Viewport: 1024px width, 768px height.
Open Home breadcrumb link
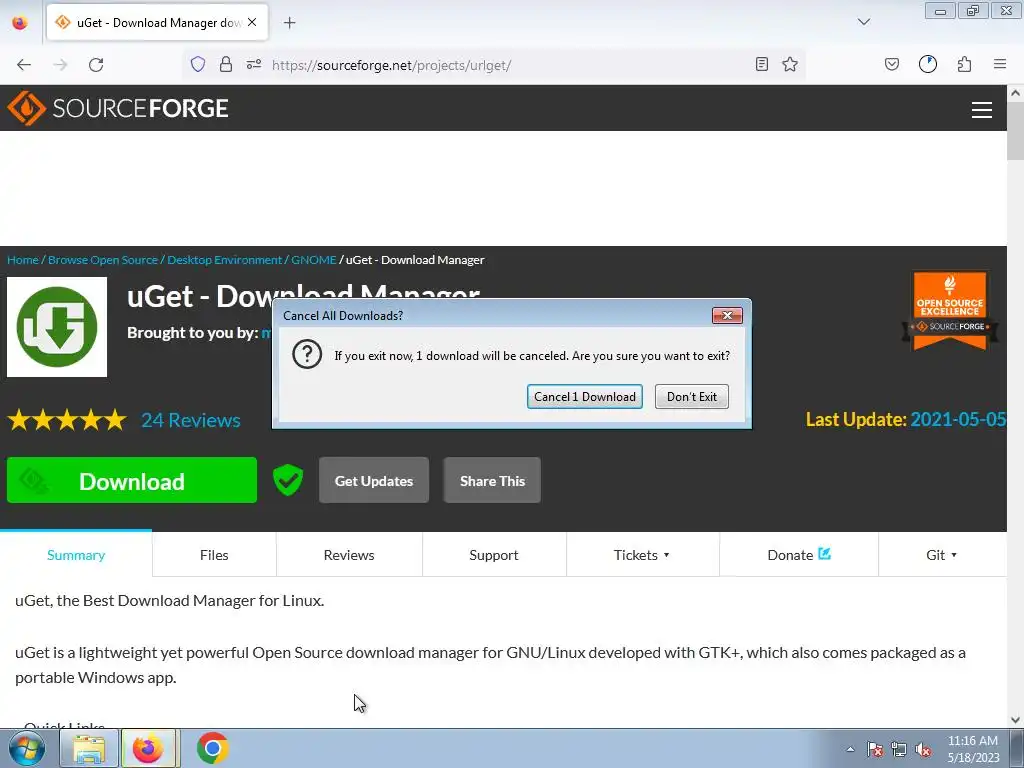coord(23,259)
